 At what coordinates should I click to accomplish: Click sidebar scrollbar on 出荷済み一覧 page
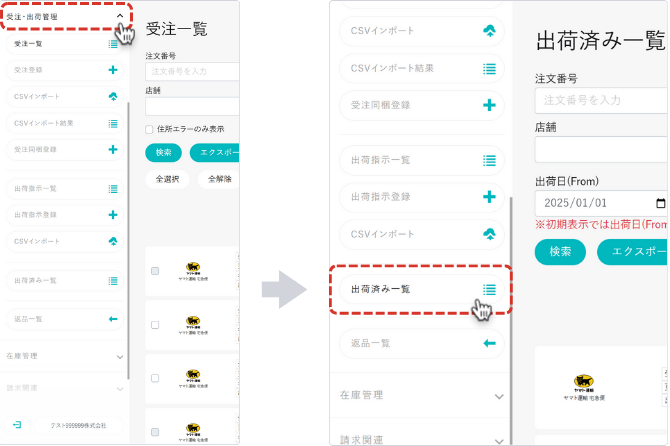pos(511,300)
